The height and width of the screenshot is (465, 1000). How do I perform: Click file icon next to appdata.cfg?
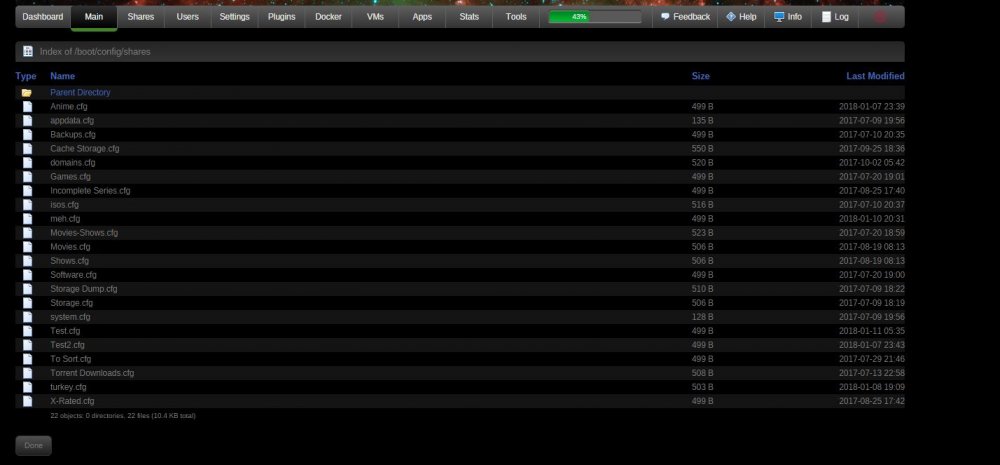click(x=27, y=121)
